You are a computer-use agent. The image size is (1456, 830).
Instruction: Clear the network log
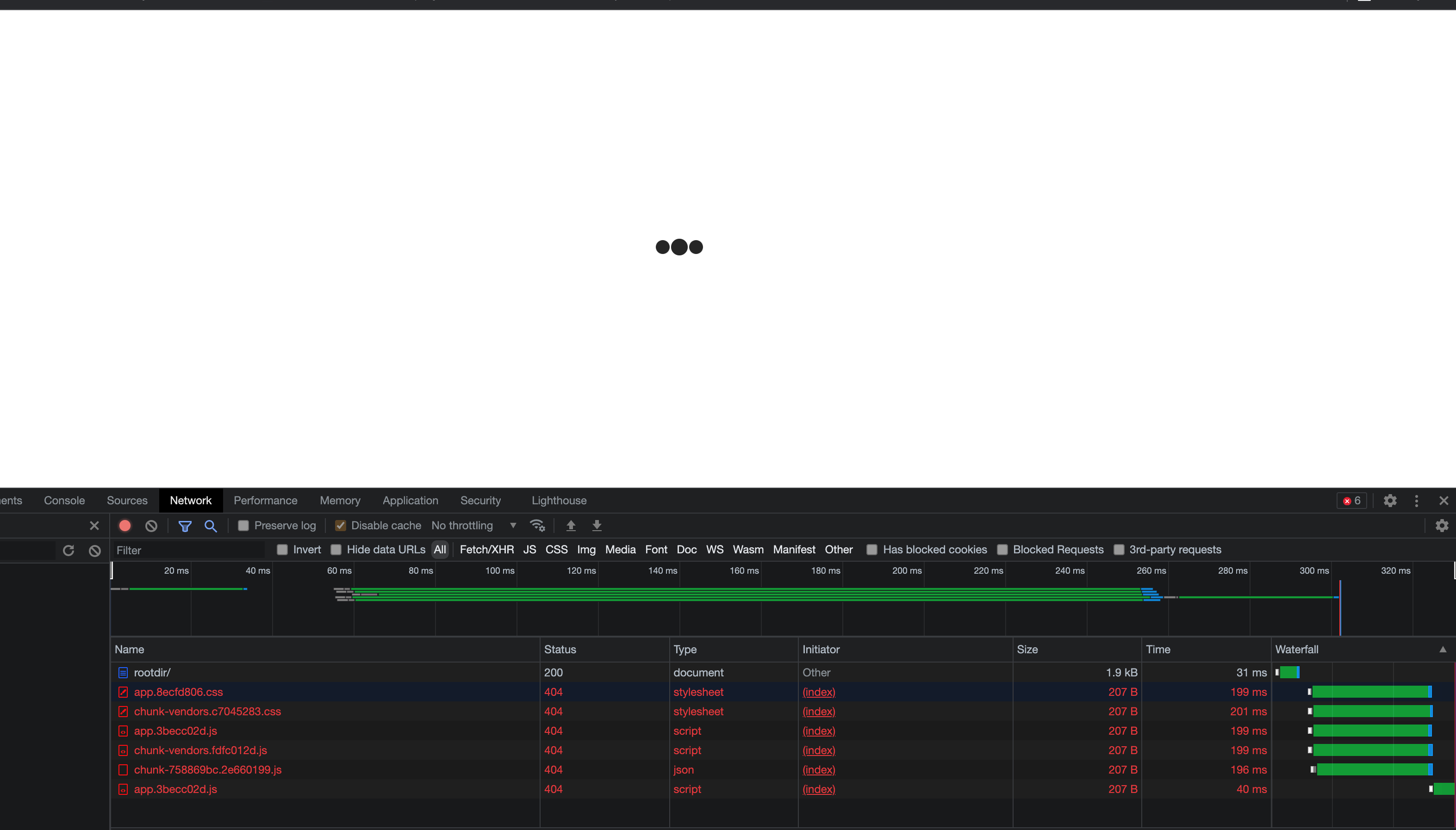coord(150,525)
